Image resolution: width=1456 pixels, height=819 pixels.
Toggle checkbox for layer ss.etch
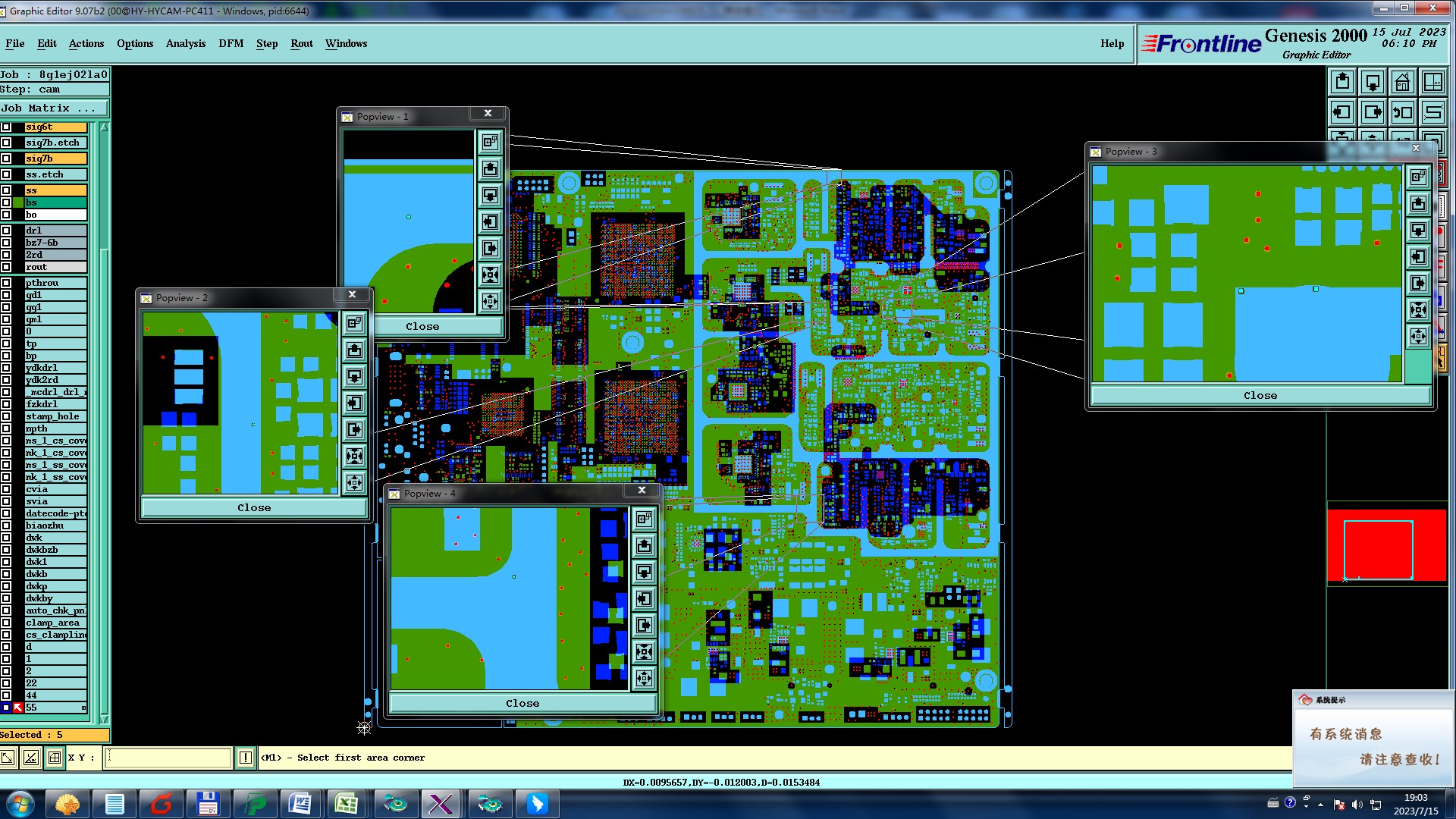pyautogui.click(x=6, y=174)
